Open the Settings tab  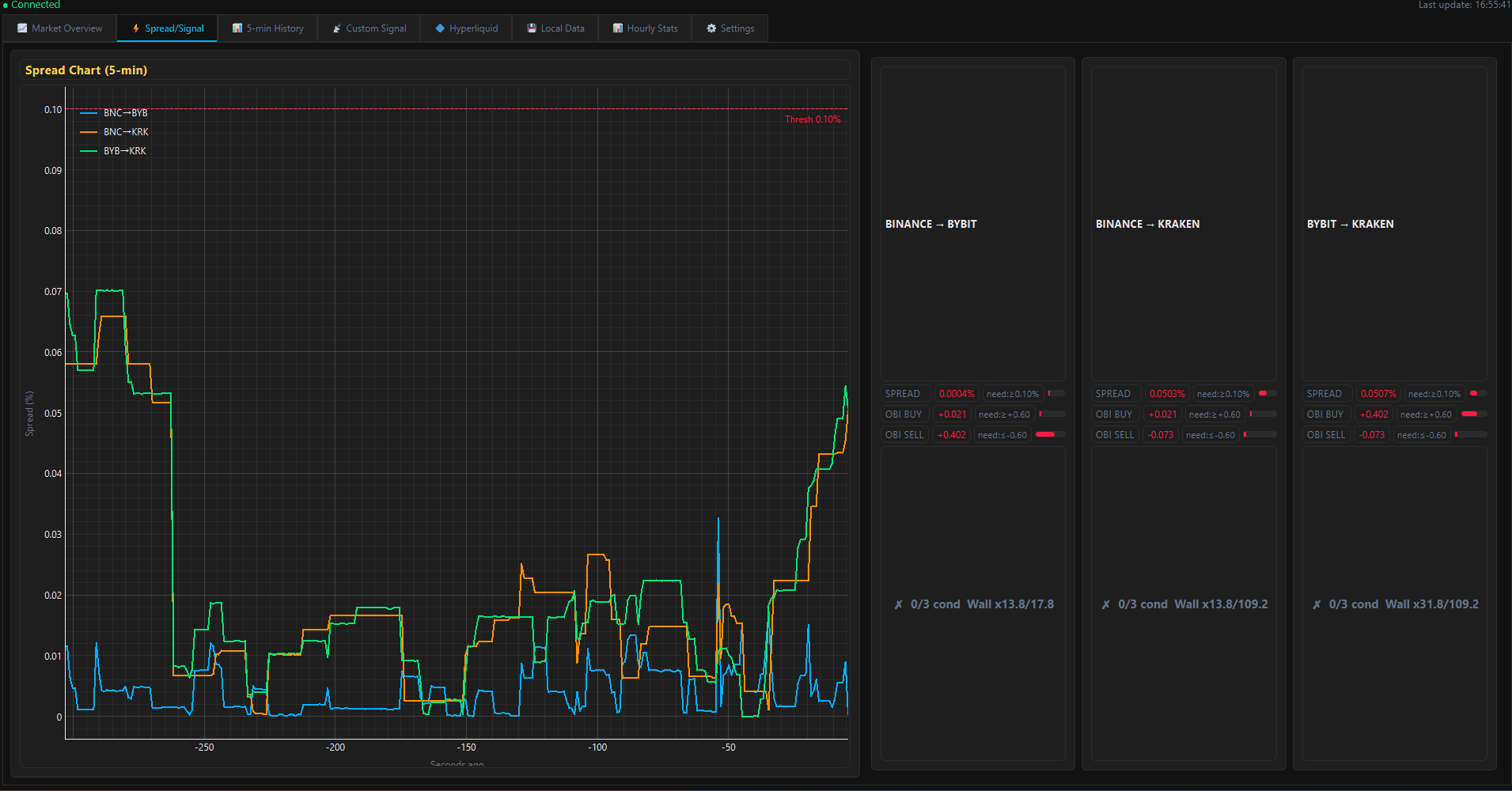[x=730, y=28]
